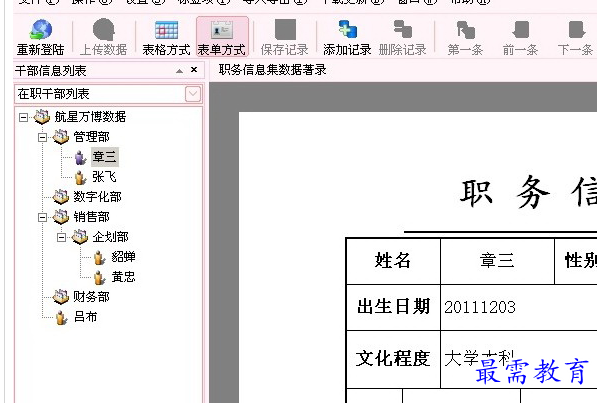Image resolution: width=597 pixels, height=403 pixels.
Task: Click the 姓名 label cell
Action: [x=393, y=261]
